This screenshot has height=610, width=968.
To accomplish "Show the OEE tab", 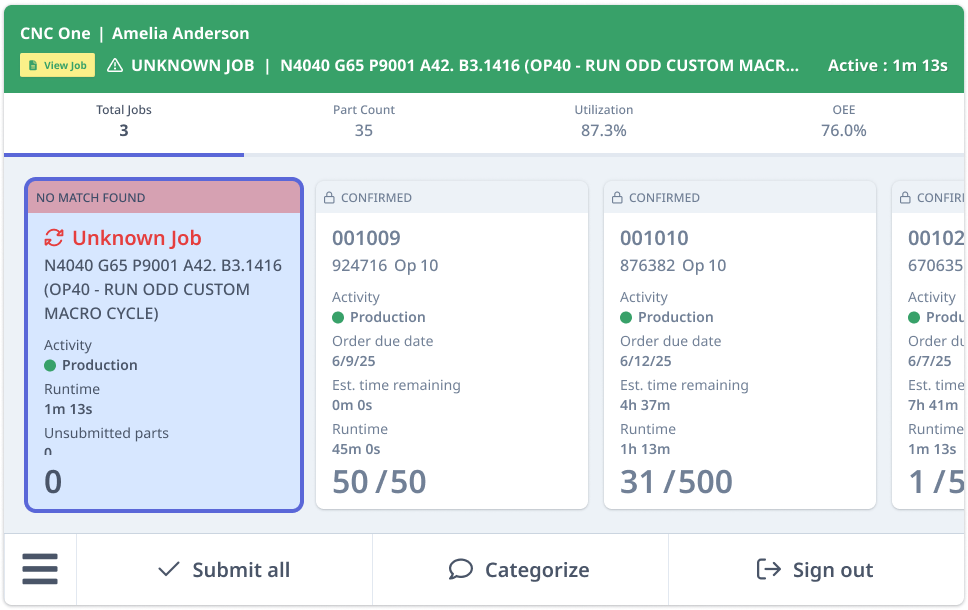I will click(x=843, y=121).
